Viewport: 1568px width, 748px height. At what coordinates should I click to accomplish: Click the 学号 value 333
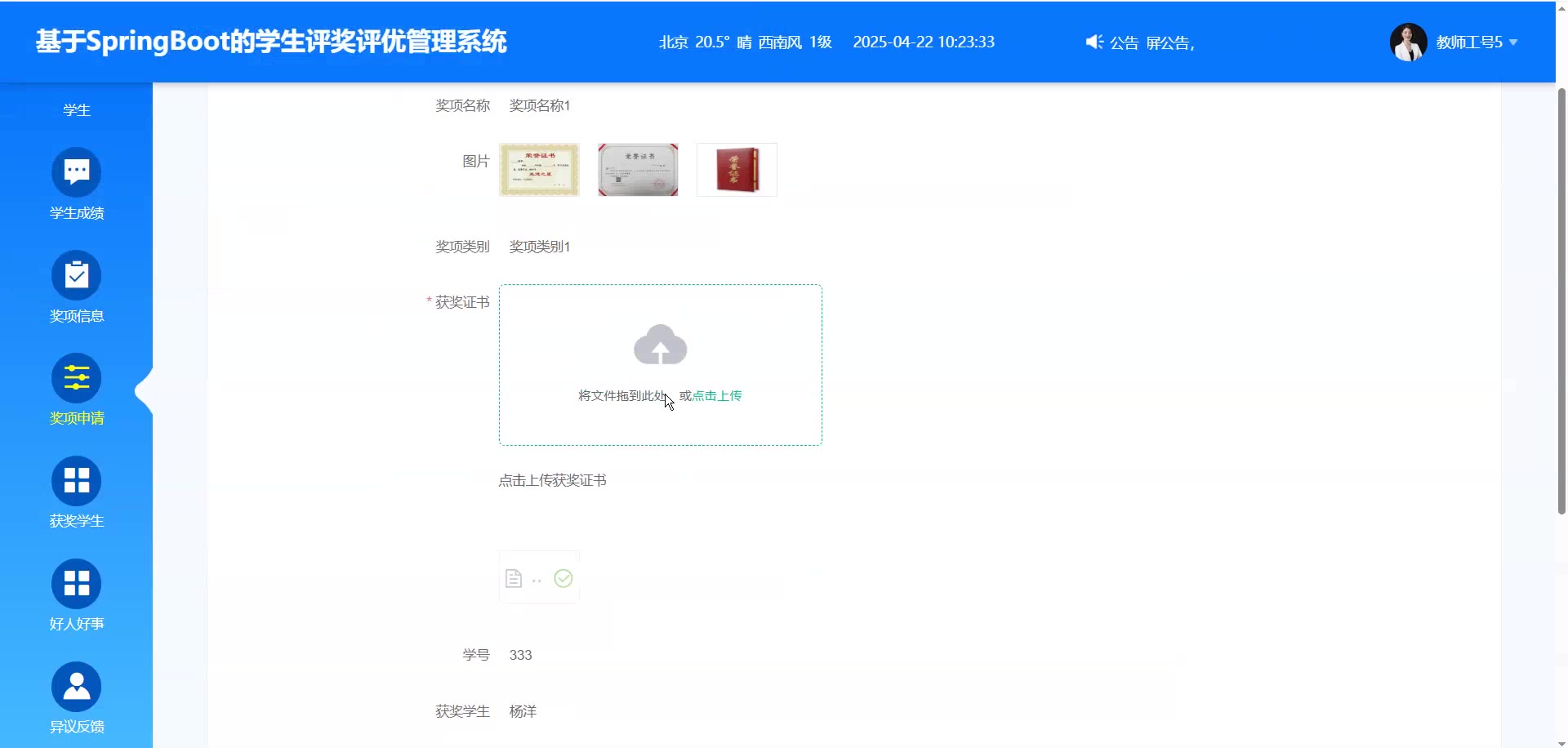(x=520, y=655)
